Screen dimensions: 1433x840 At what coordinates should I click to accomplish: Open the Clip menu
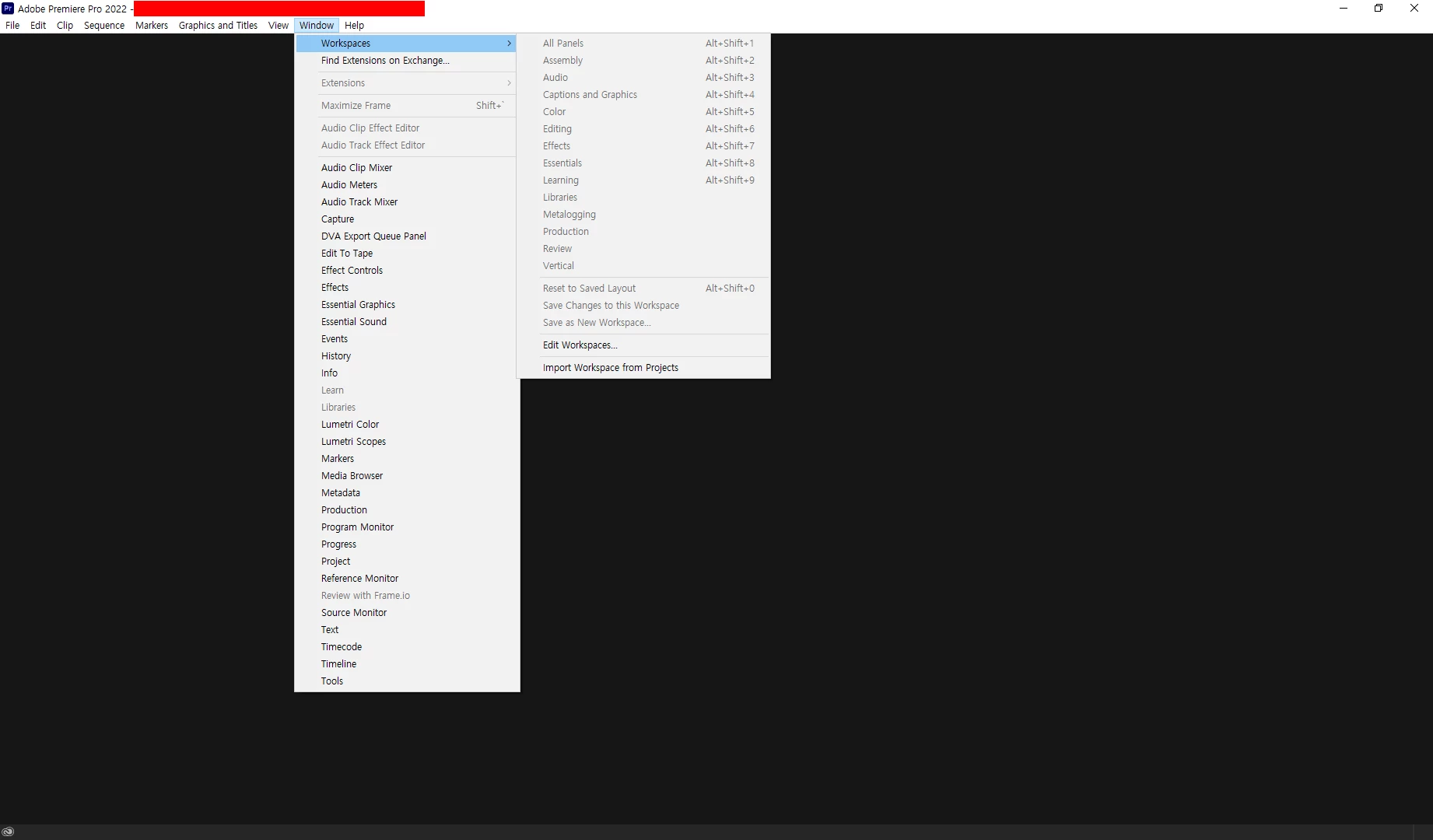click(x=65, y=25)
